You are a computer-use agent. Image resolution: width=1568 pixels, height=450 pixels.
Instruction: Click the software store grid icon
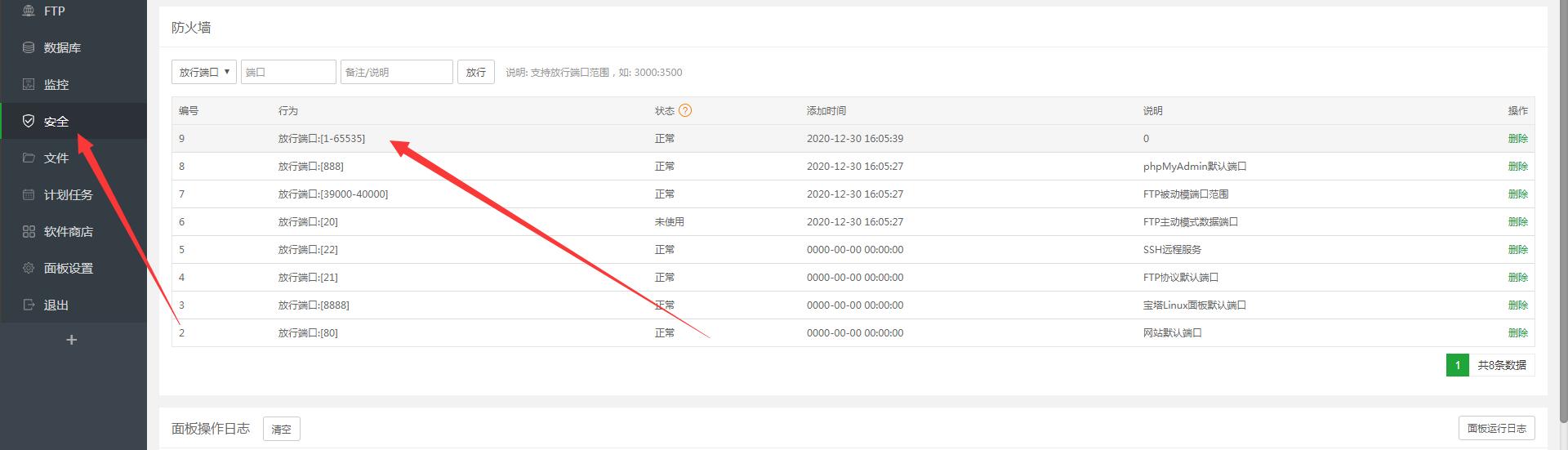tap(29, 232)
